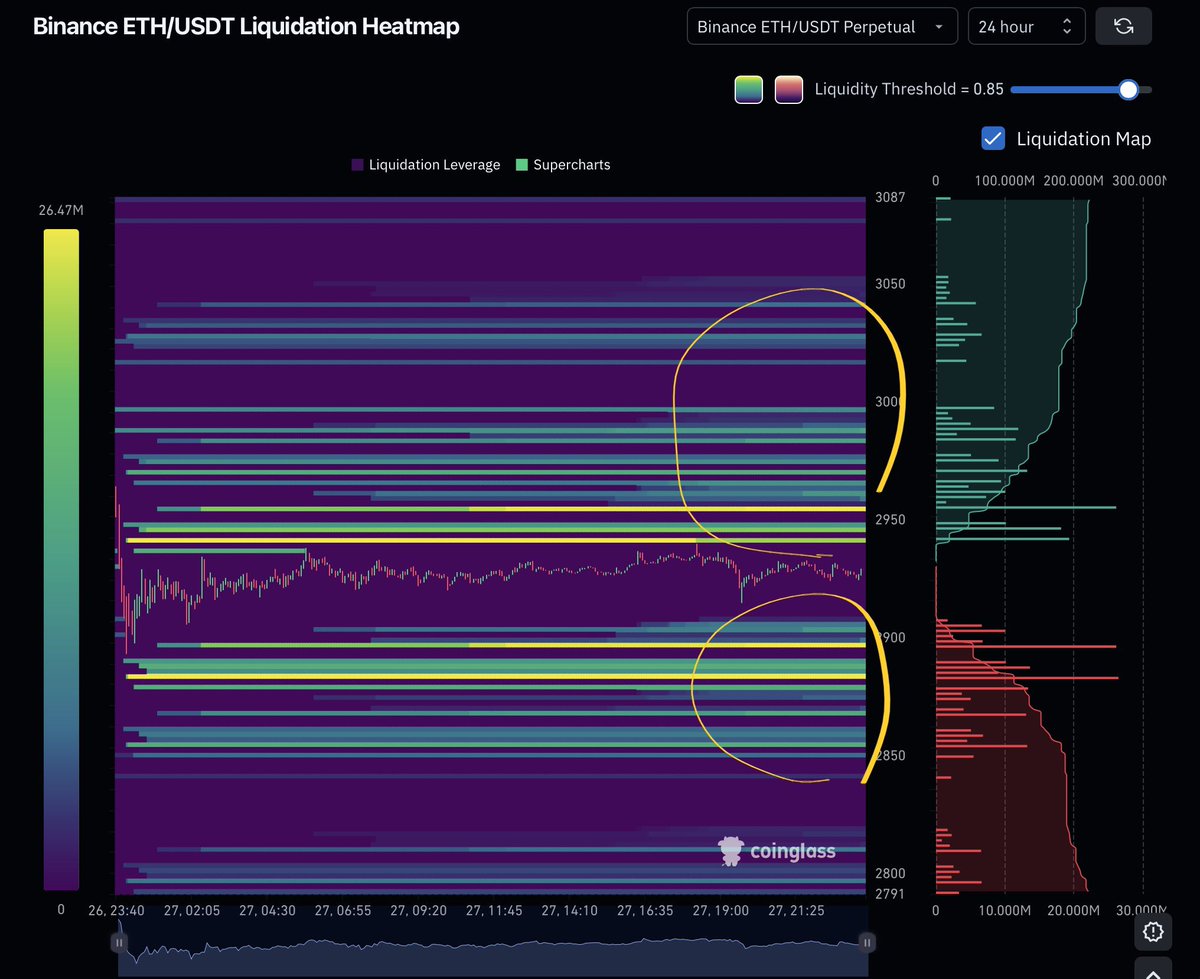Click the 27, 06:55 time axis label
The width and height of the screenshot is (1200, 979).
[343, 911]
